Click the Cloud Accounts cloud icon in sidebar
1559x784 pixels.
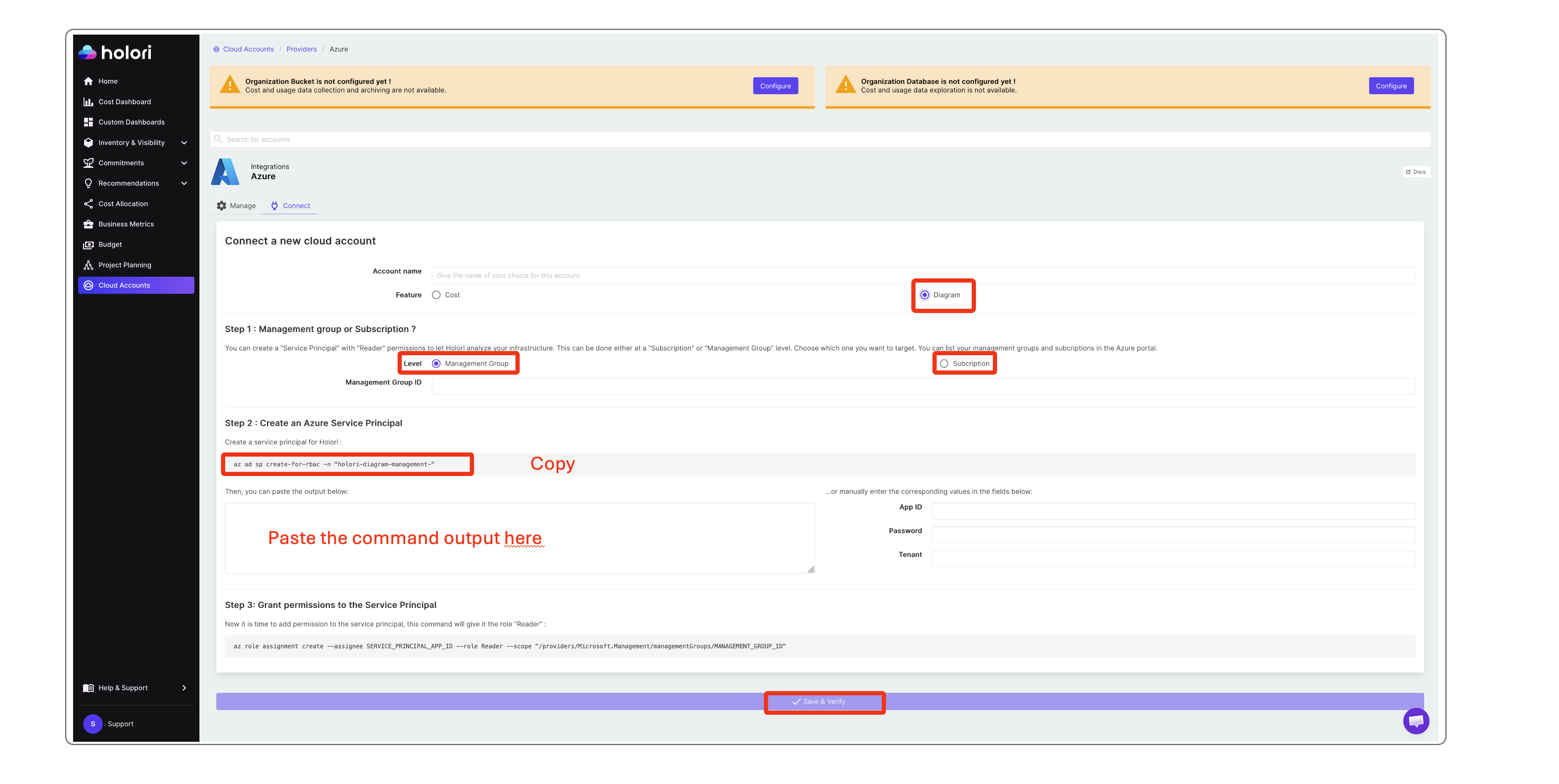[88, 286]
